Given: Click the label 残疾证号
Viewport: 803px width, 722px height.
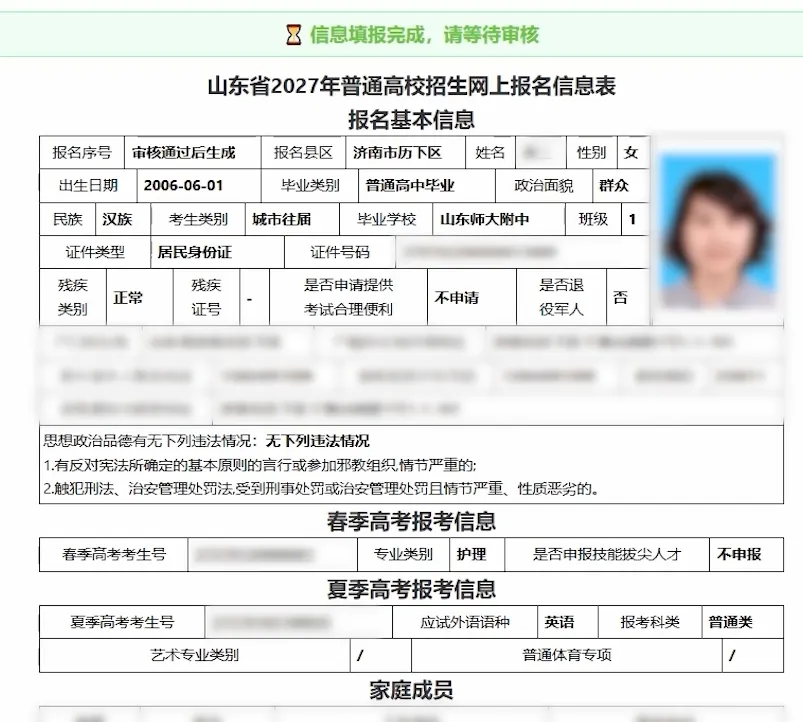Looking at the screenshot, I should click(206, 297).
